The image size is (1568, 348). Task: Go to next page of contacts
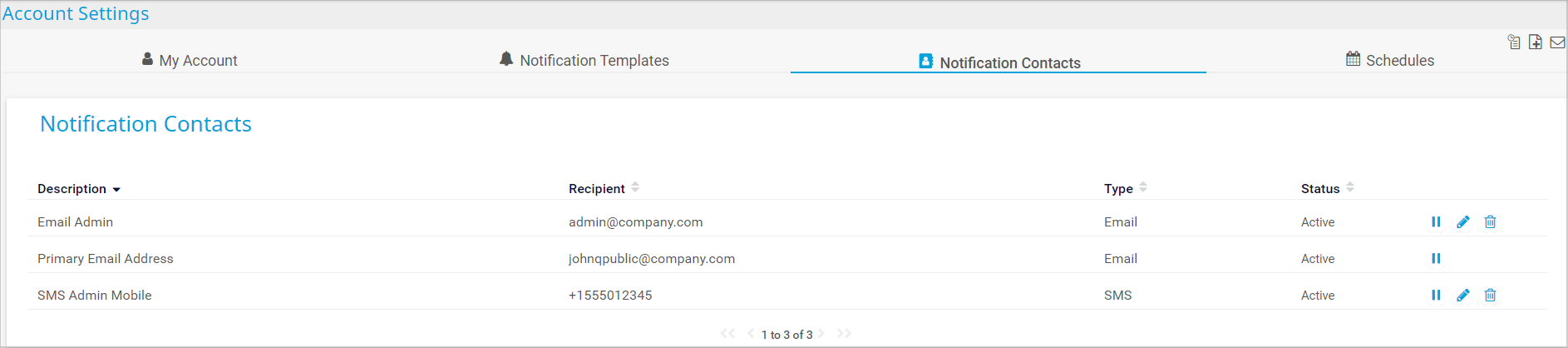pyautogui.click(x=821, y=334)
